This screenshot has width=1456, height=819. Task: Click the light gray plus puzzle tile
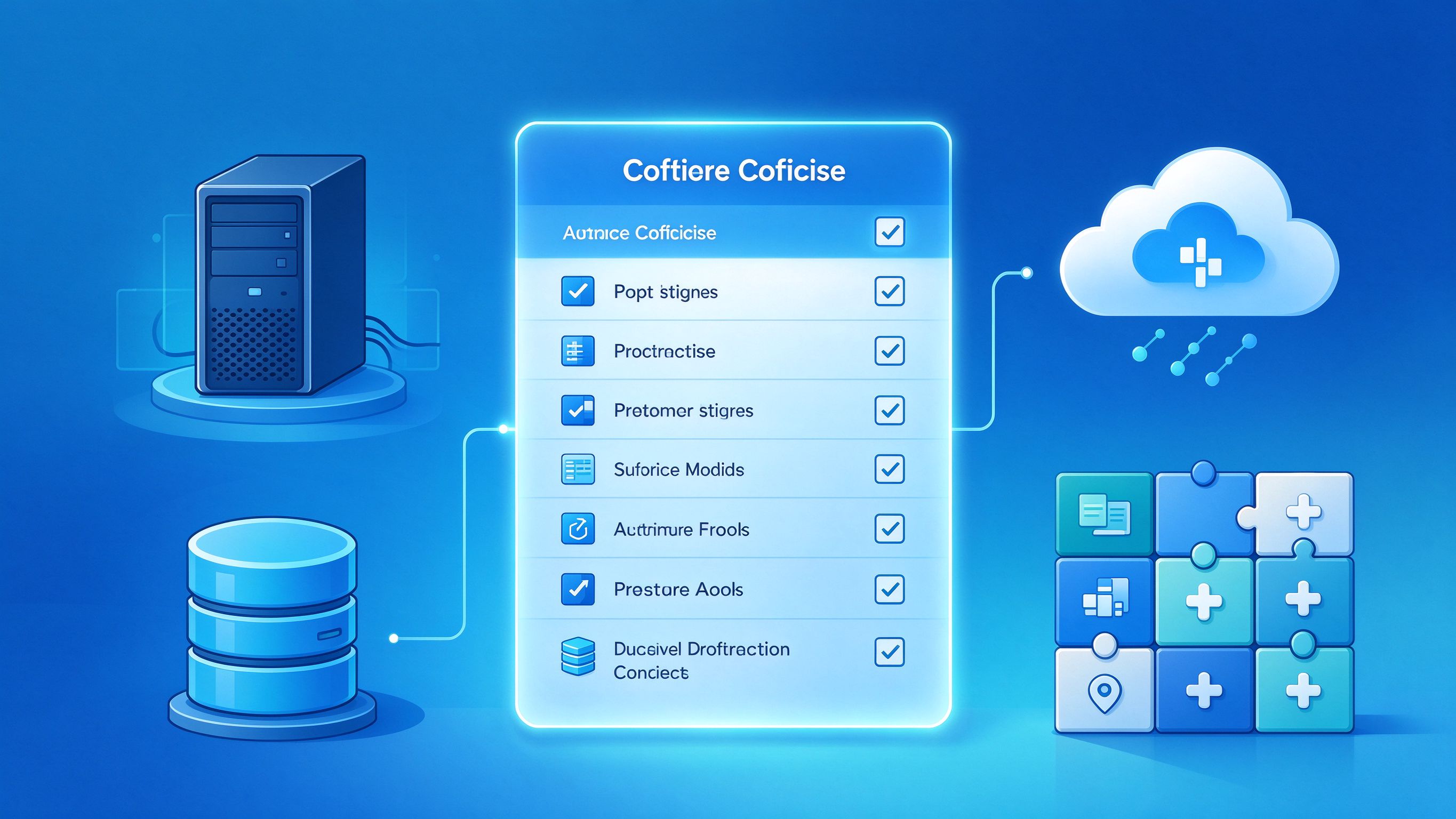tap(1303, 513)
